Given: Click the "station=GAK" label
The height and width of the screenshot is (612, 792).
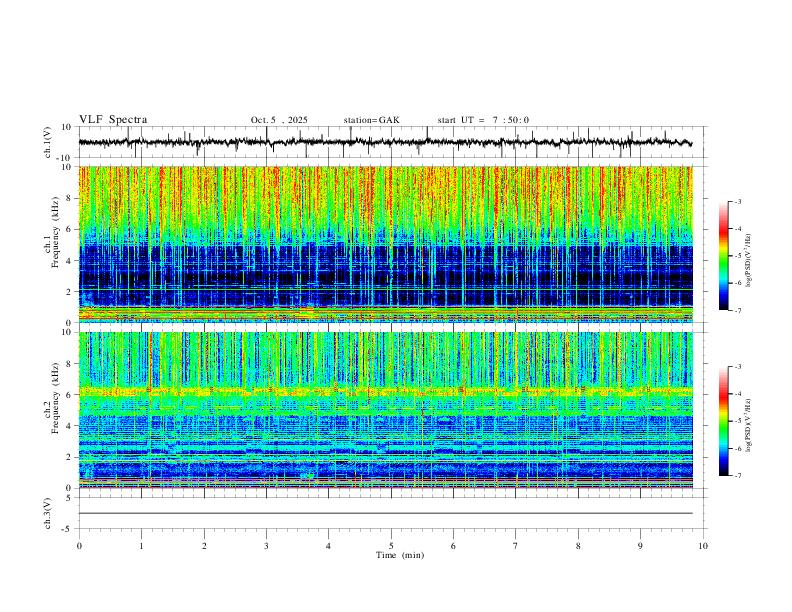Looking at the screenshot, I should (371, 120).
